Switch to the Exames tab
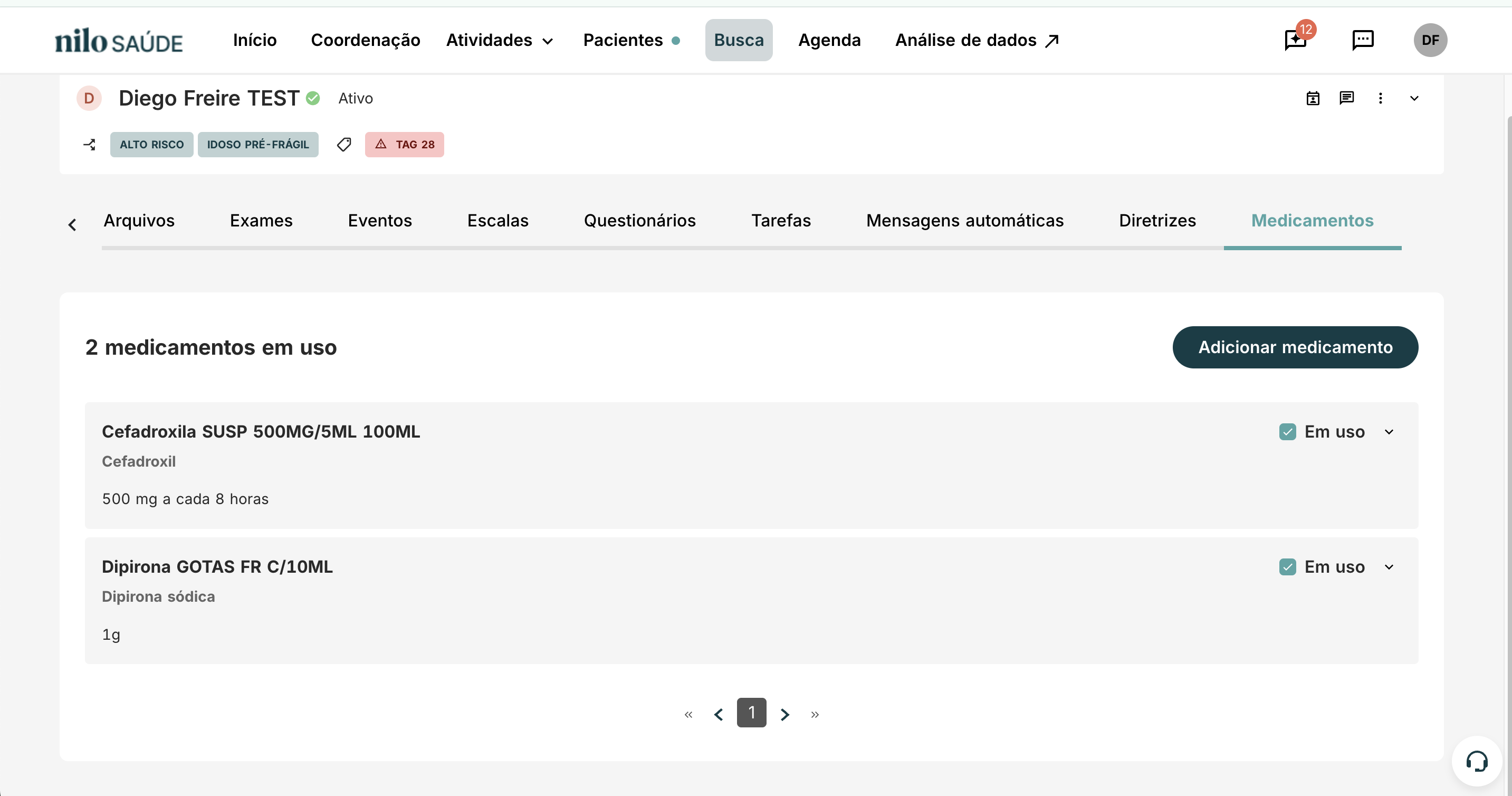1512x796 pixels. click(261, 220)
